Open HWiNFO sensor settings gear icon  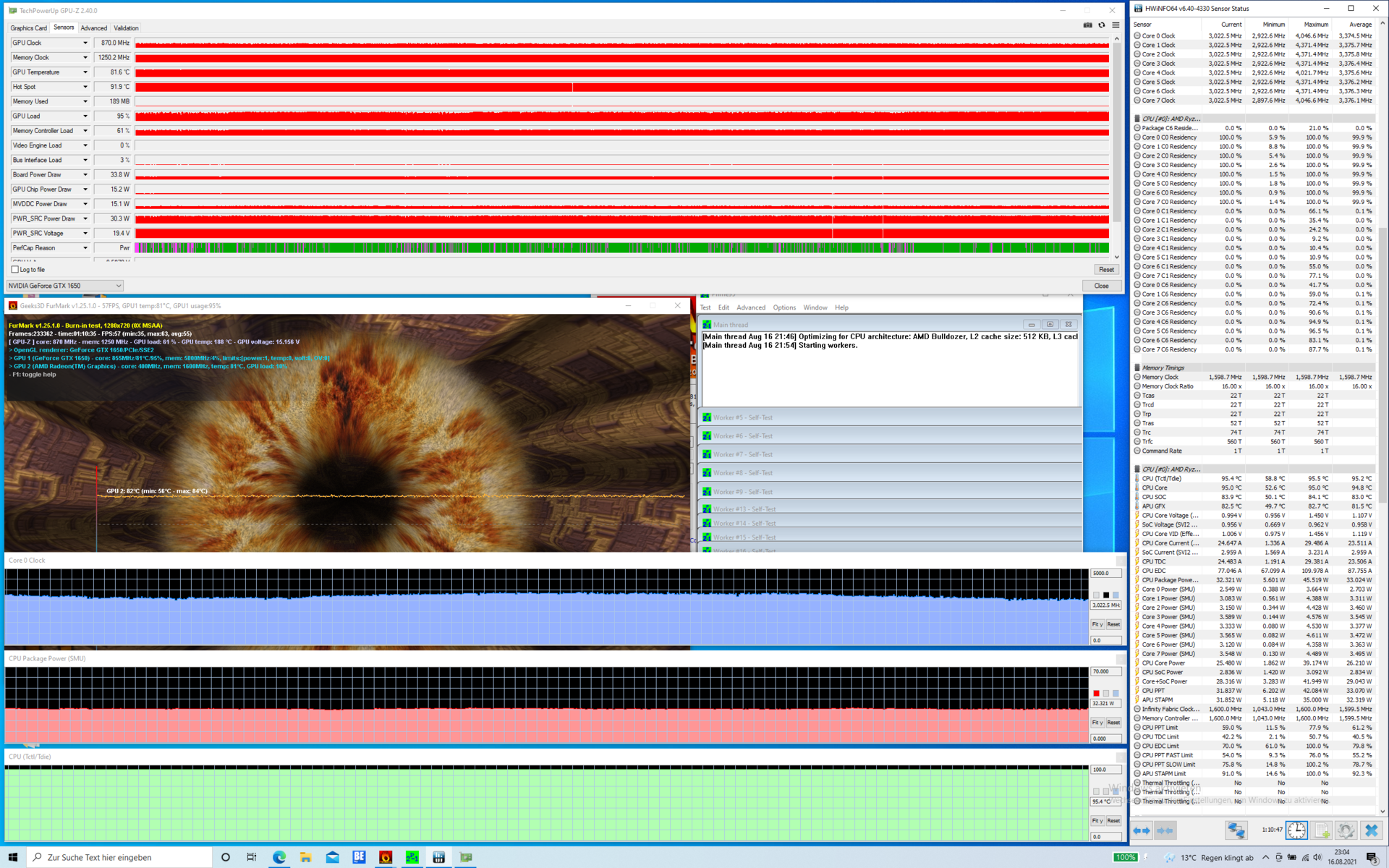[x=1346, y=830]
